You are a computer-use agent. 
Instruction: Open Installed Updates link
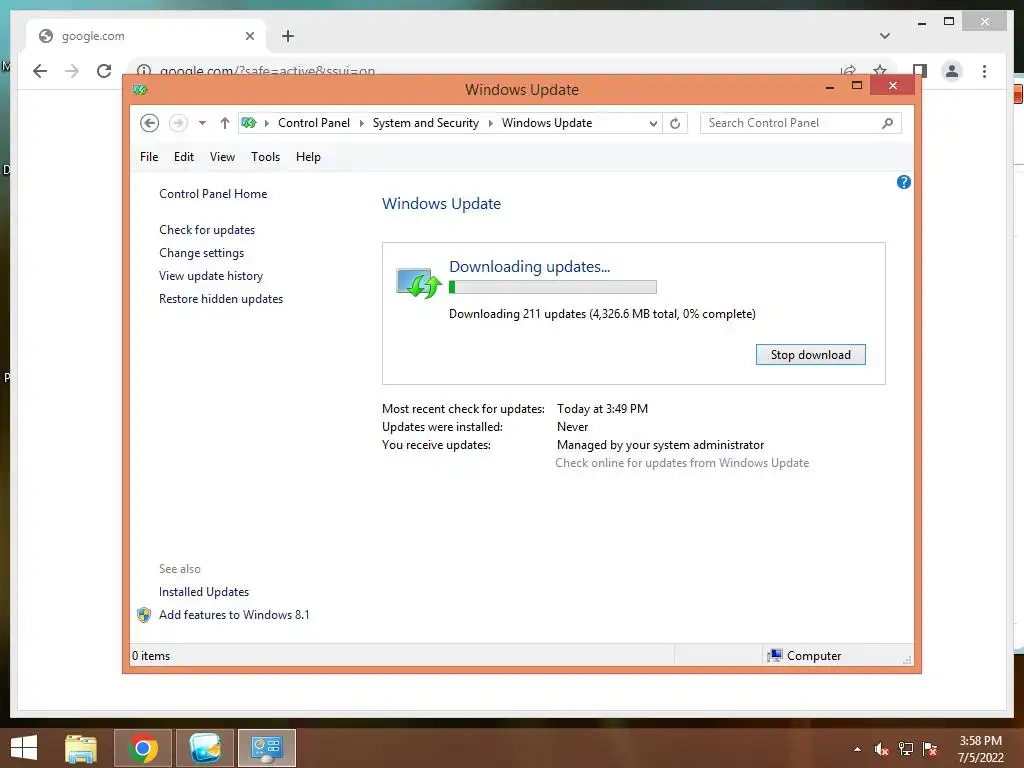(x=204, y=592)
